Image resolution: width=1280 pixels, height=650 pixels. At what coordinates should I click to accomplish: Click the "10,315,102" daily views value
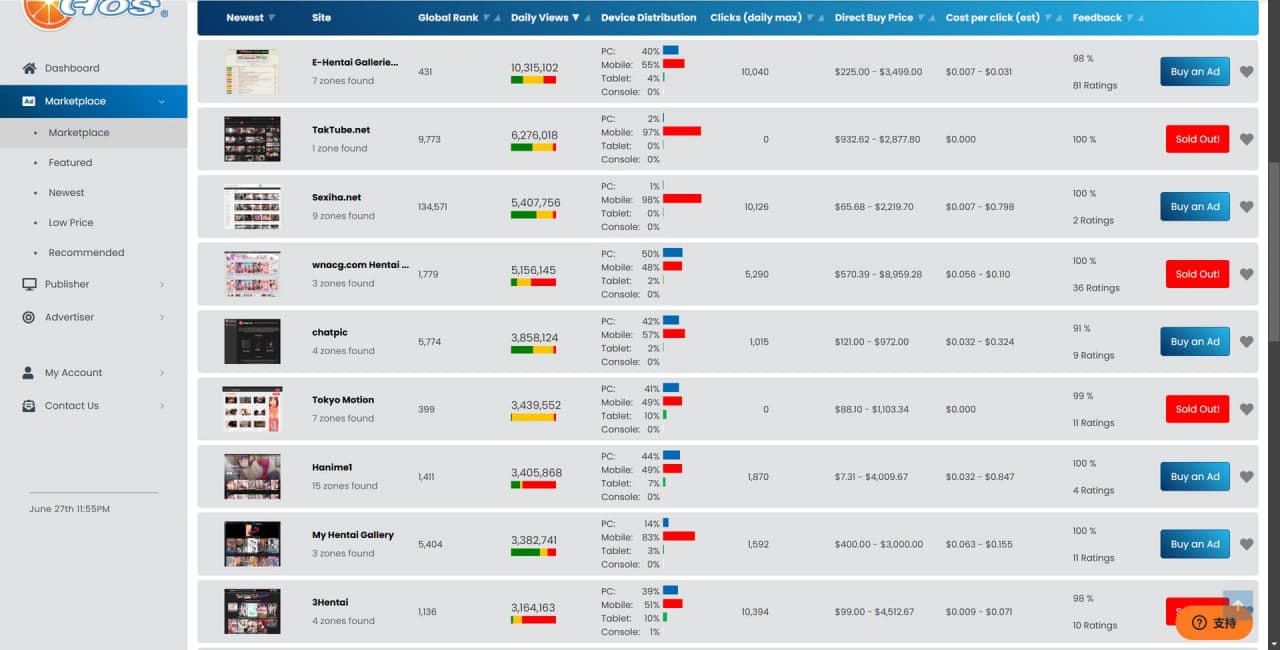point(534,68)
